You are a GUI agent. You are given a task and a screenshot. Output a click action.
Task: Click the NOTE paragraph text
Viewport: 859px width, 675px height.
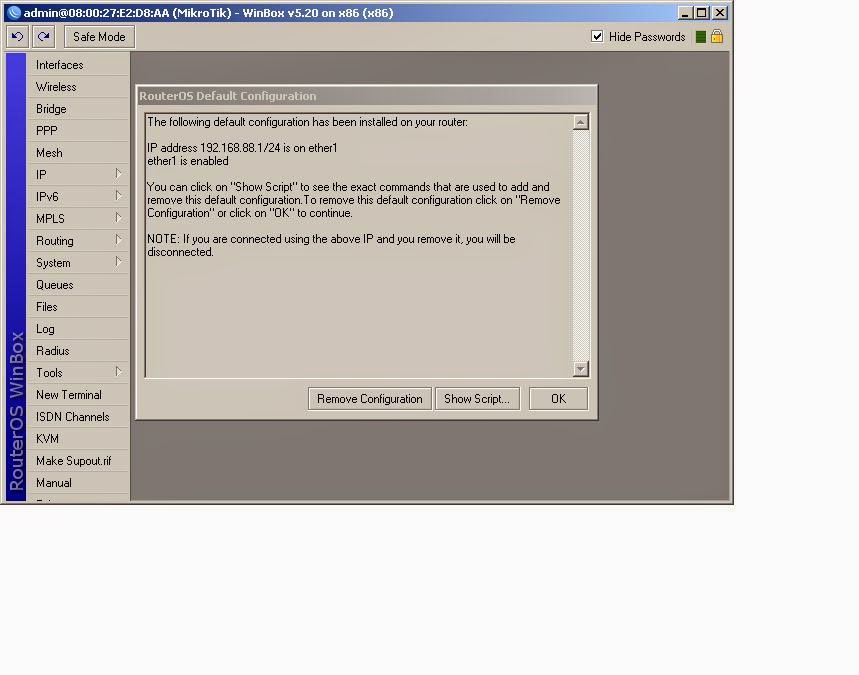331,245
